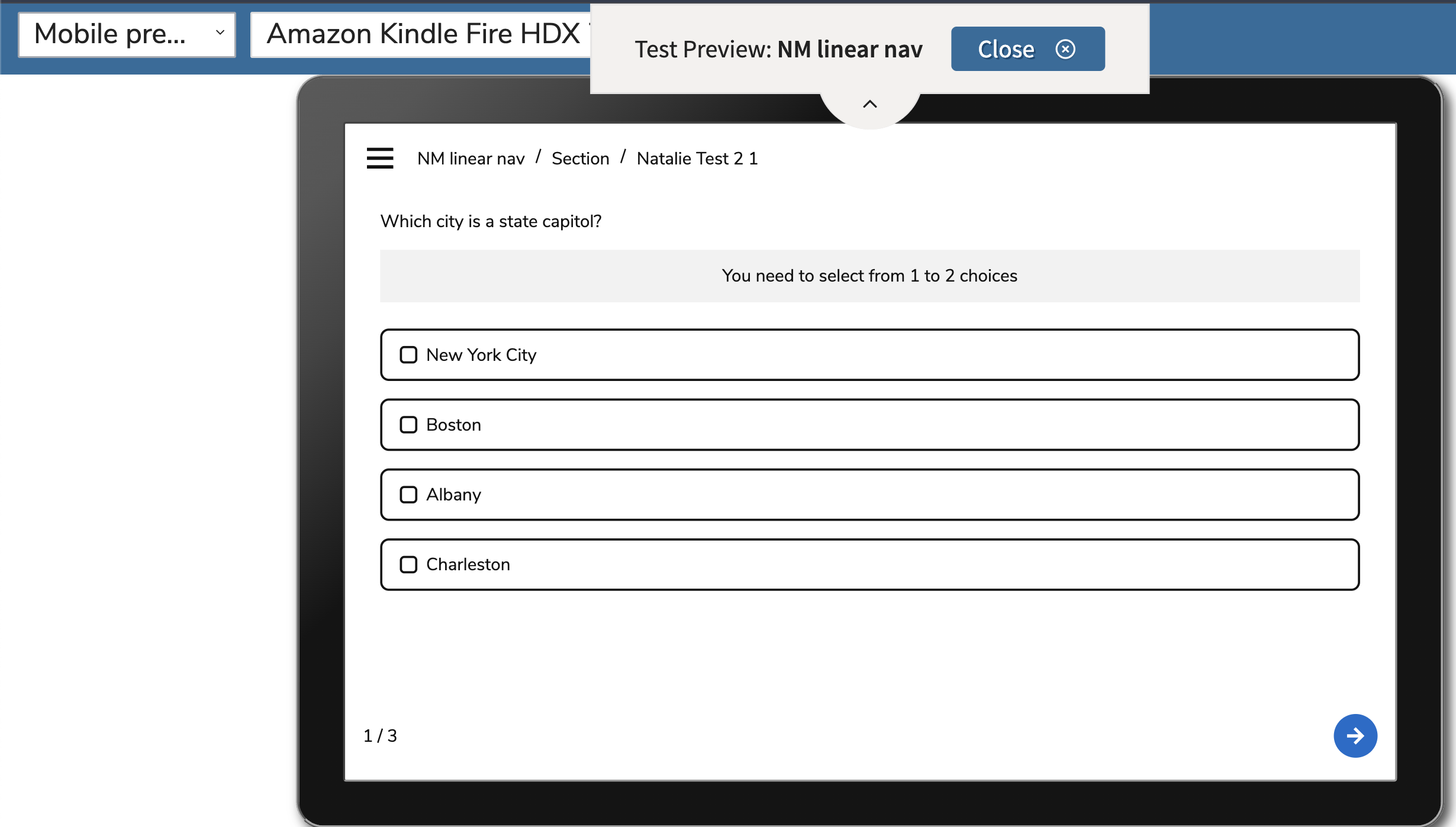Click the 1 / 3 page indicator
The height and width of the screenshot is (827, 1456).
pyautogui.click(x=380, y=736)
